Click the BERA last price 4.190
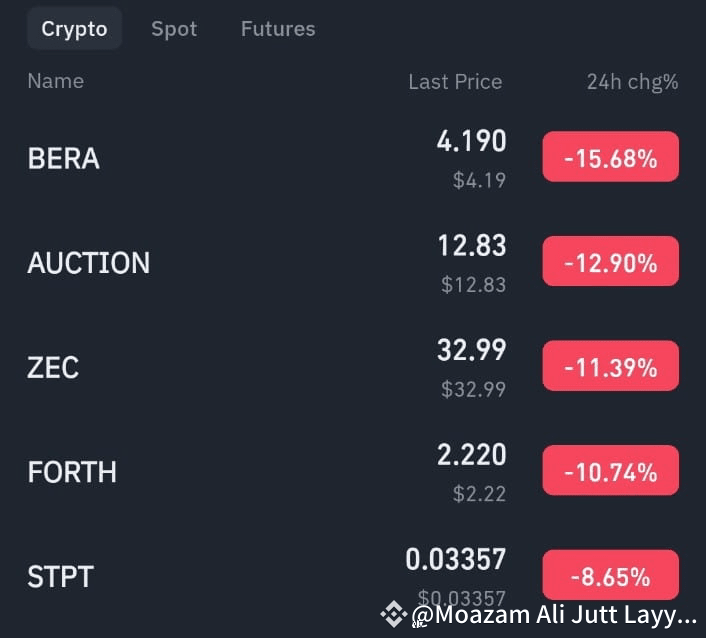This screenshot has width=706, height=638. [471, 141]
